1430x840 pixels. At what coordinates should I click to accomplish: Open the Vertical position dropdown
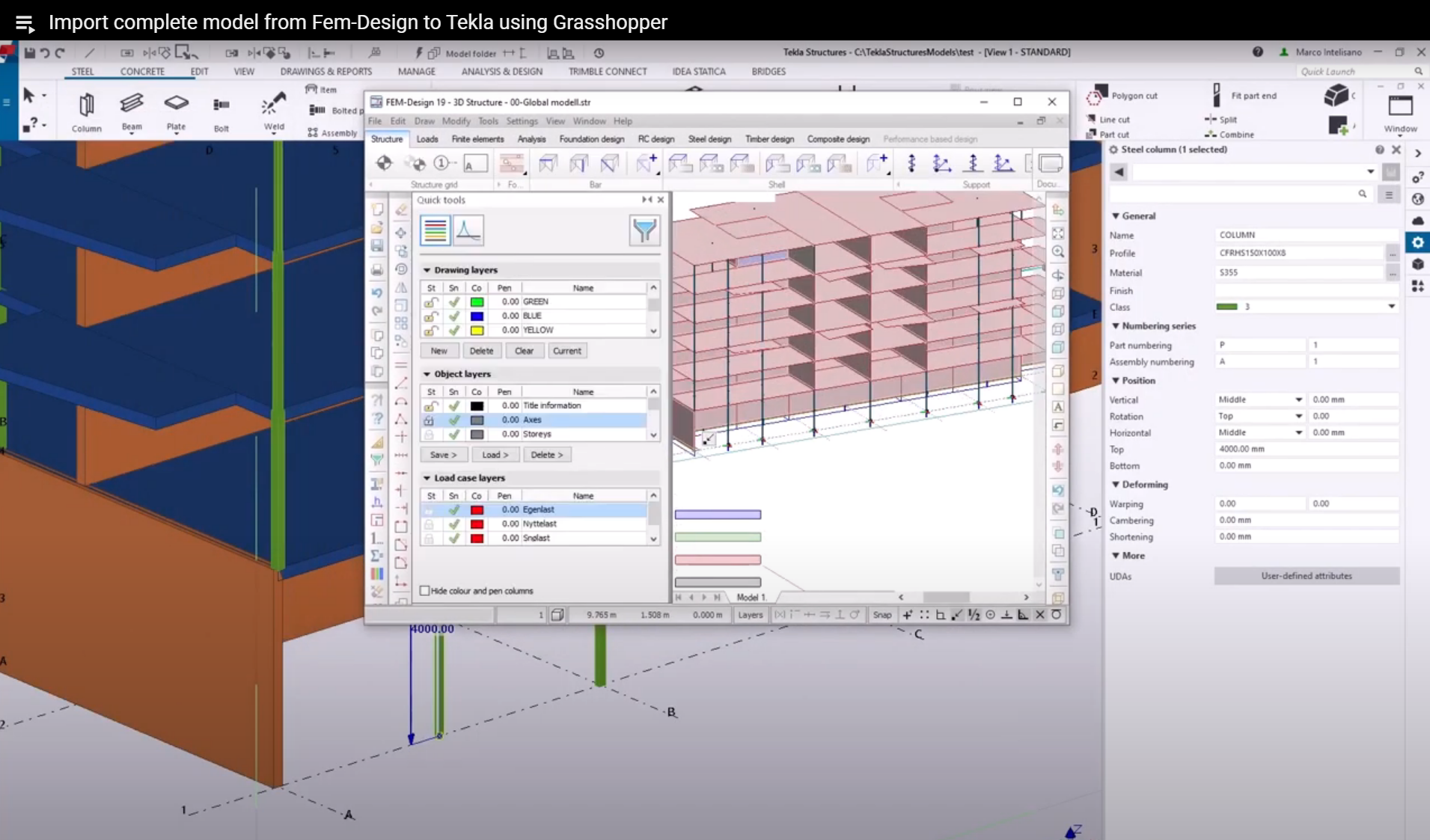pos(1298,399)
